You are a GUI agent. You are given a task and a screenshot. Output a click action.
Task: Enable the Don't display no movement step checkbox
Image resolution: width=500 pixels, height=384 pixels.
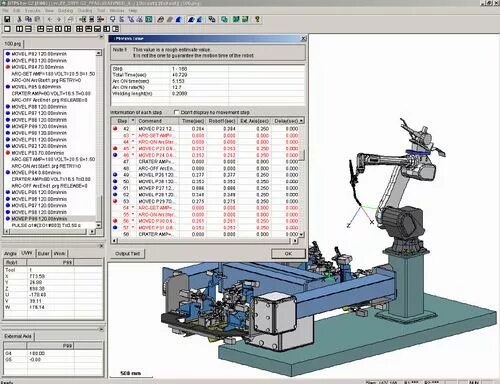click(x=177, y=112)
